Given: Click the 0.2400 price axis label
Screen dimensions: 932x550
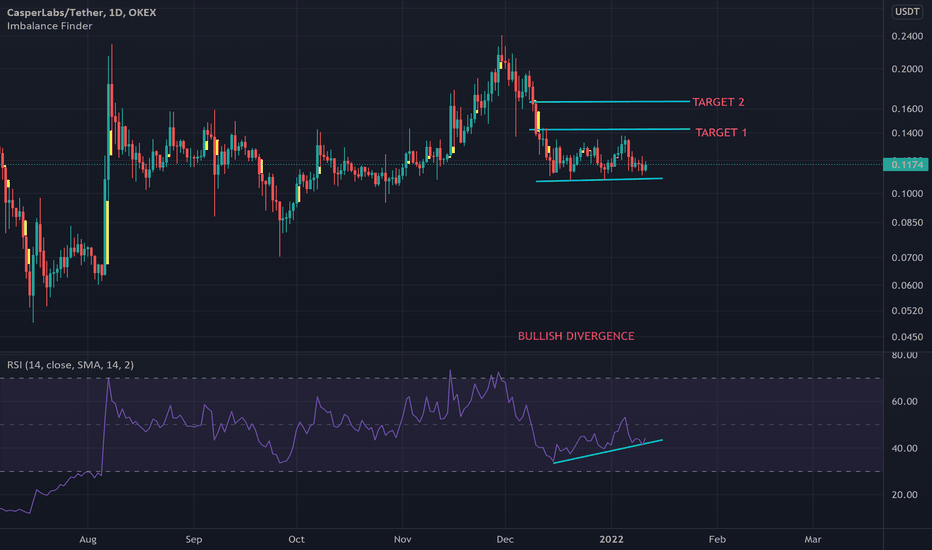Looking at the screenshot, I should 907,37.
